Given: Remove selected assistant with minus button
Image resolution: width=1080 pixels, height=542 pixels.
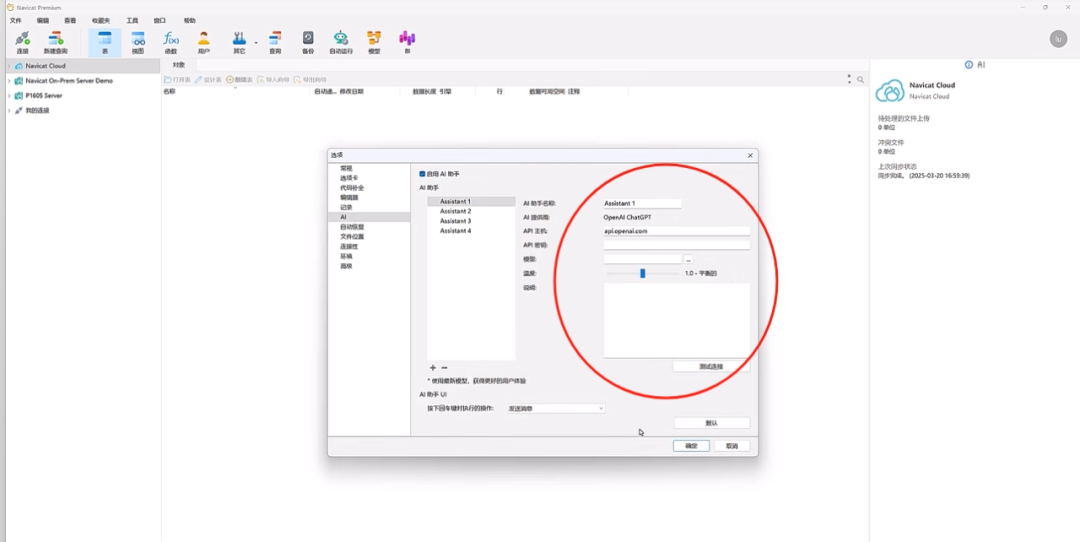Looking at the screenshot, I should (x=444, y=368).
